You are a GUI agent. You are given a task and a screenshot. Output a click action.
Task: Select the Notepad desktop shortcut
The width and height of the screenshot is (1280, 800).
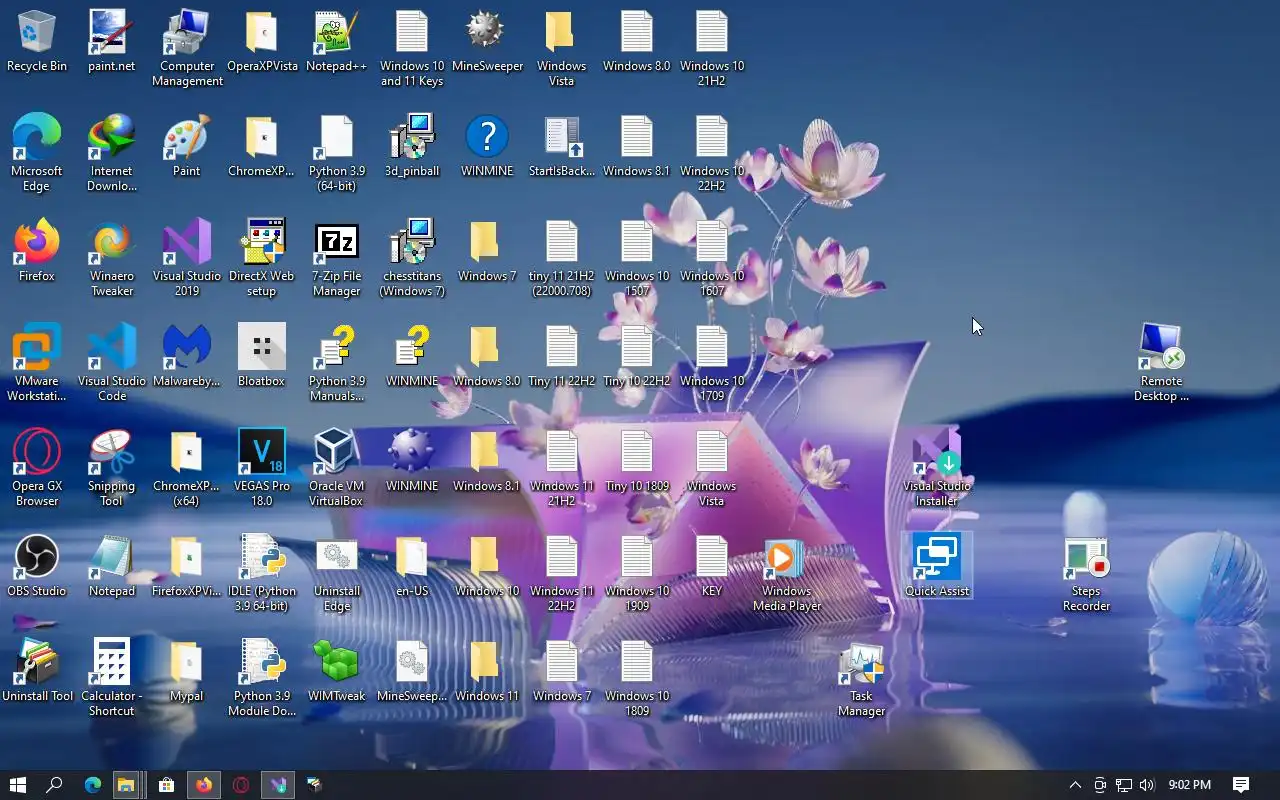tap(112, 566)
